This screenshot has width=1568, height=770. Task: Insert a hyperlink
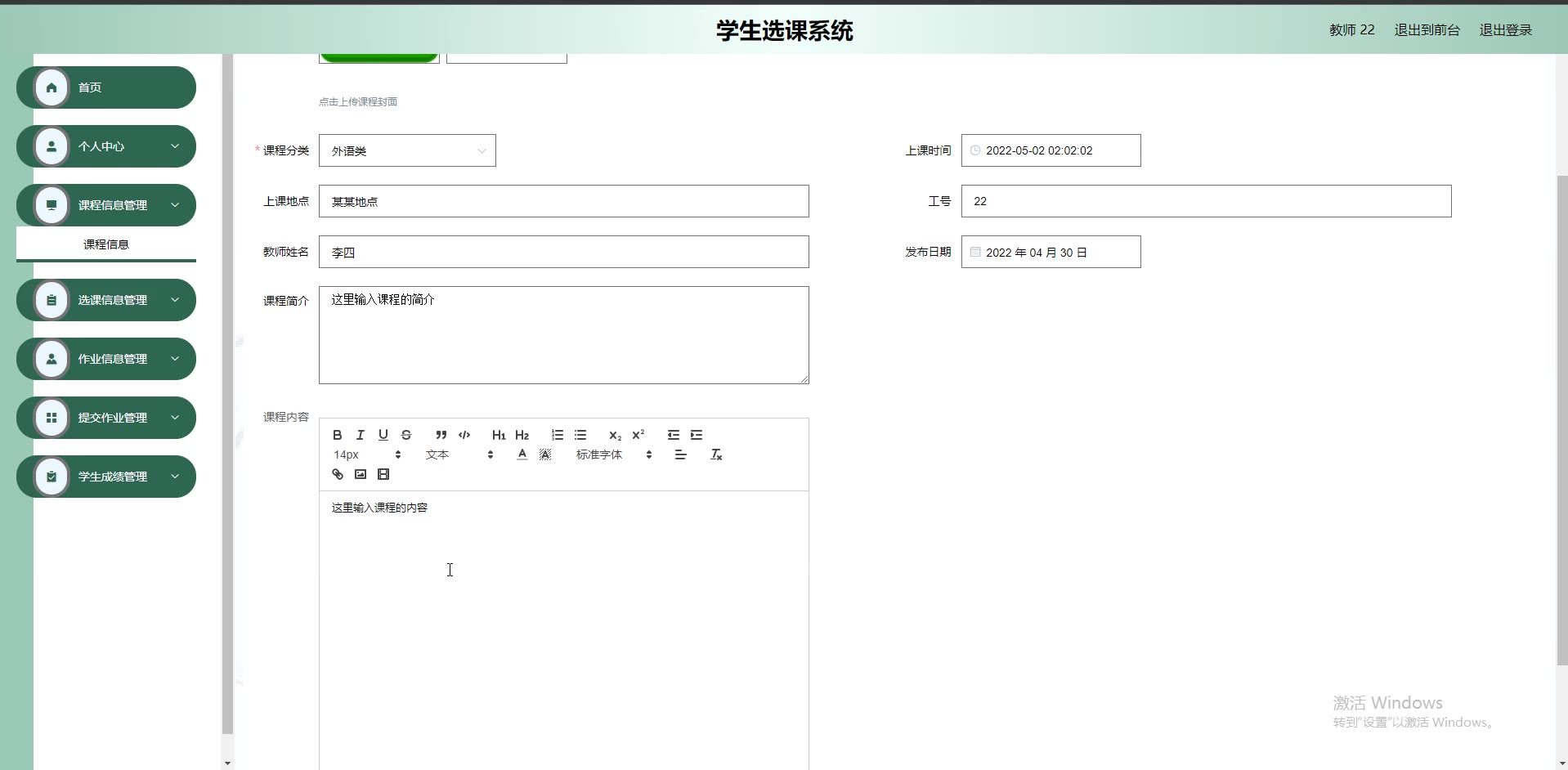coord(337,474)
